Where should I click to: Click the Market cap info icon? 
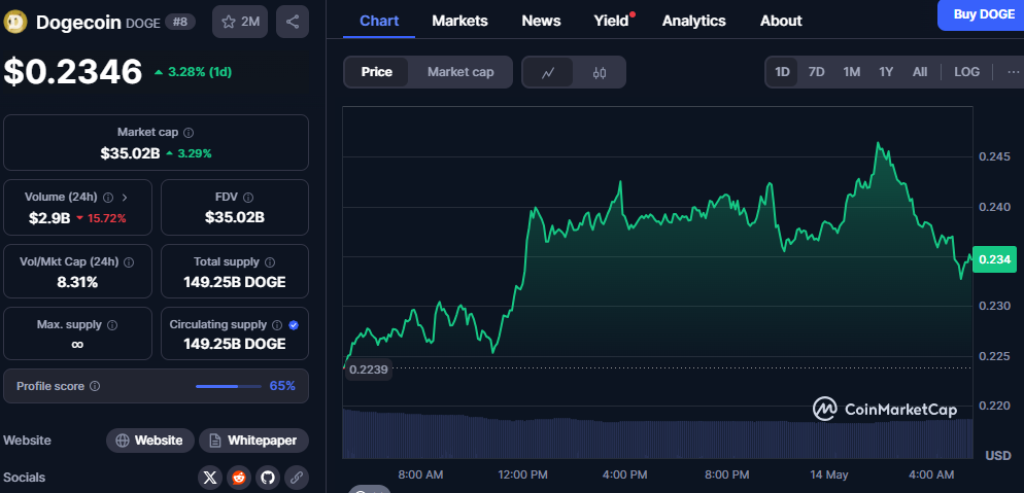189,133
